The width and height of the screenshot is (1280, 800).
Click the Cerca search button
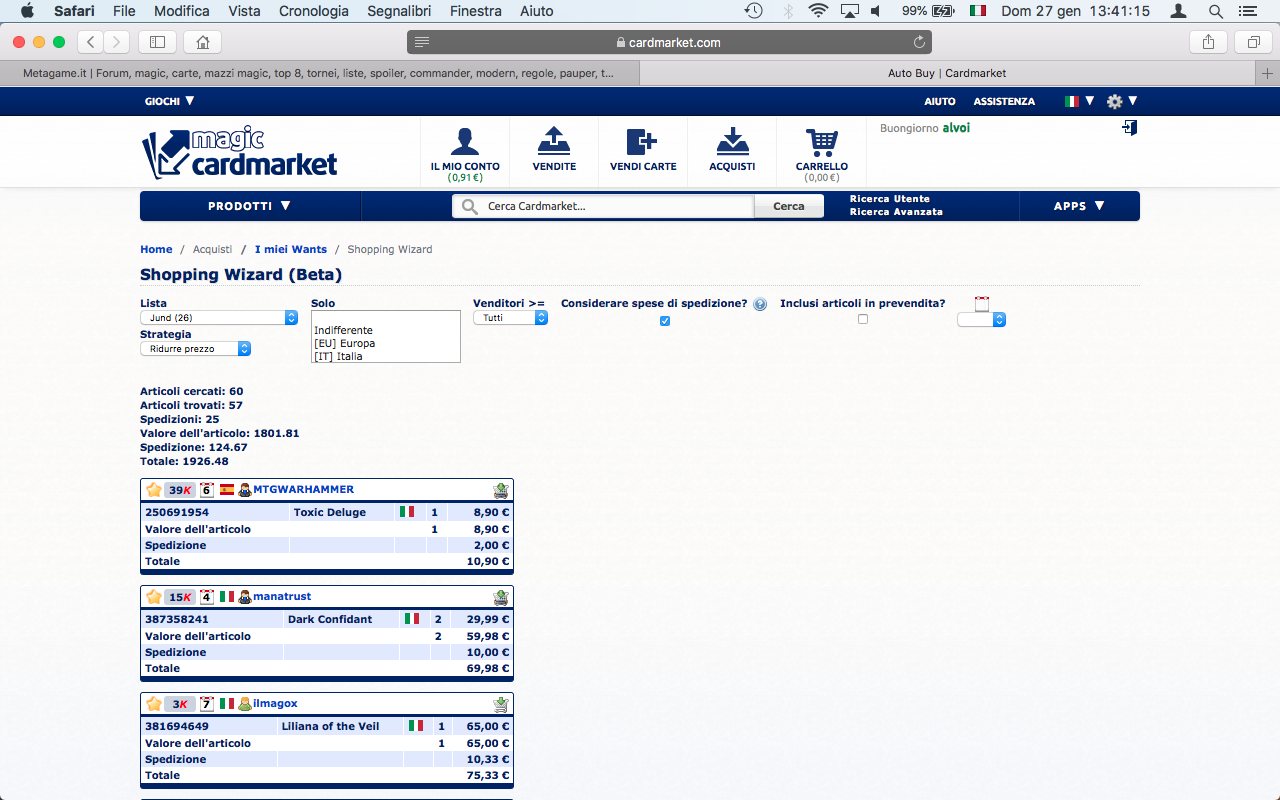[x=789, y=206]
